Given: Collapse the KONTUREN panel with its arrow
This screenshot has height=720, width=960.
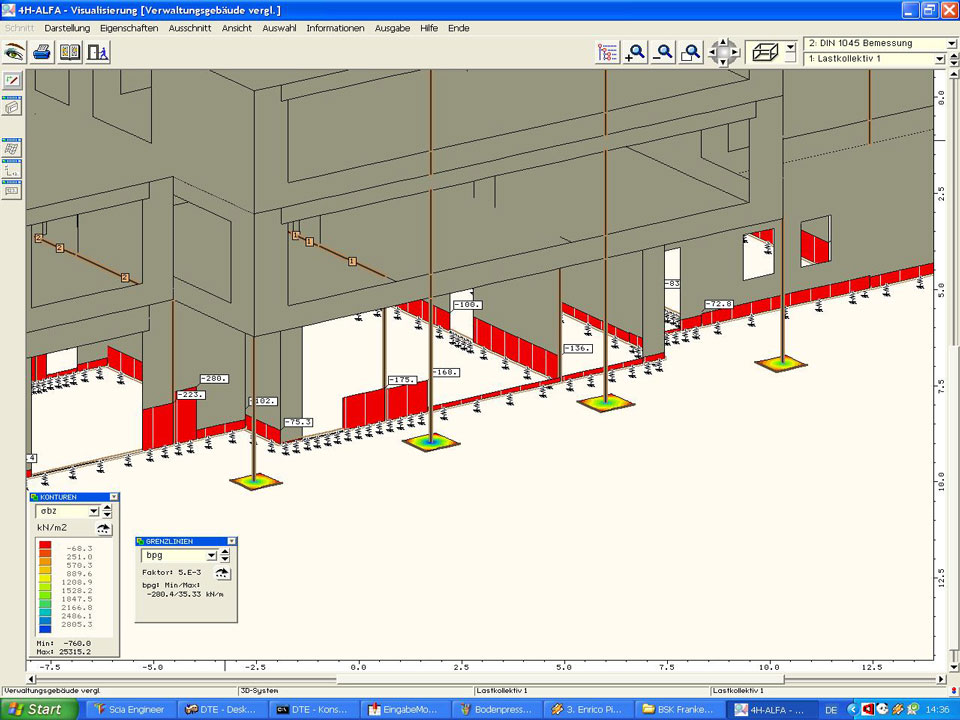Looking at the screenshot, I should click(x=114, y=497).
